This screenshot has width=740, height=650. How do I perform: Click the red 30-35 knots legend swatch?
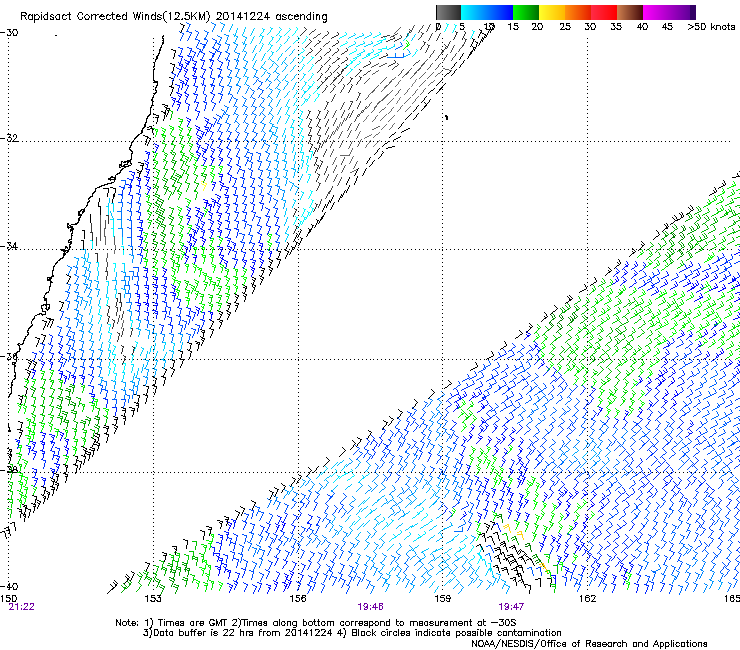click(x=604, y=12)
